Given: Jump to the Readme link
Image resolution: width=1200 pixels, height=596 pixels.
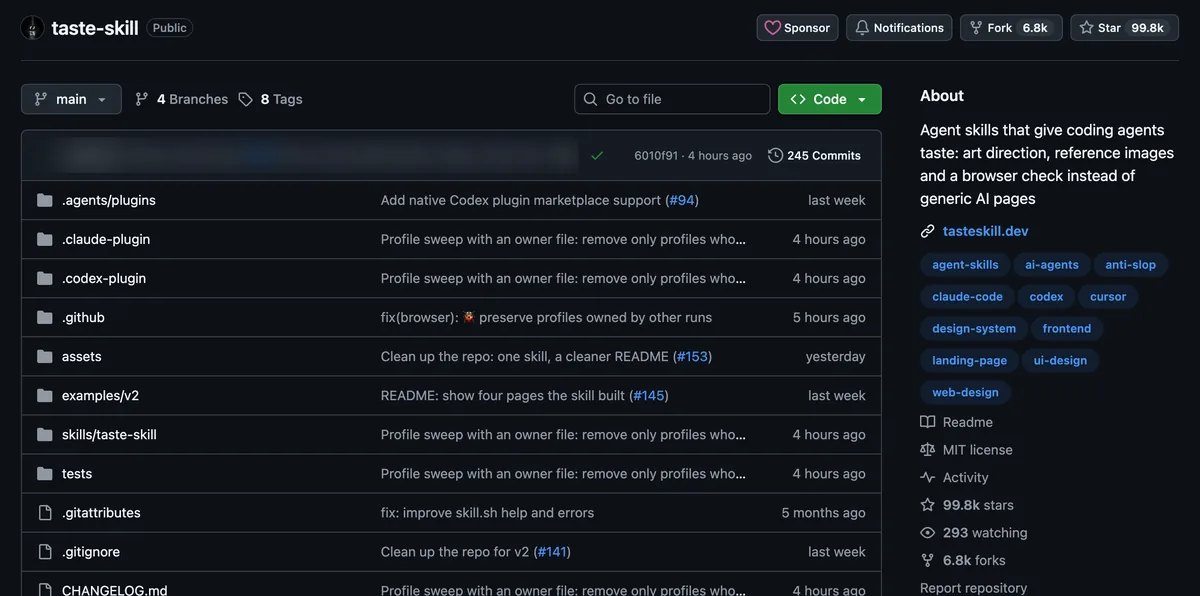Looking at the screenshot, I should pyautogui.click(x=957, y=422).
